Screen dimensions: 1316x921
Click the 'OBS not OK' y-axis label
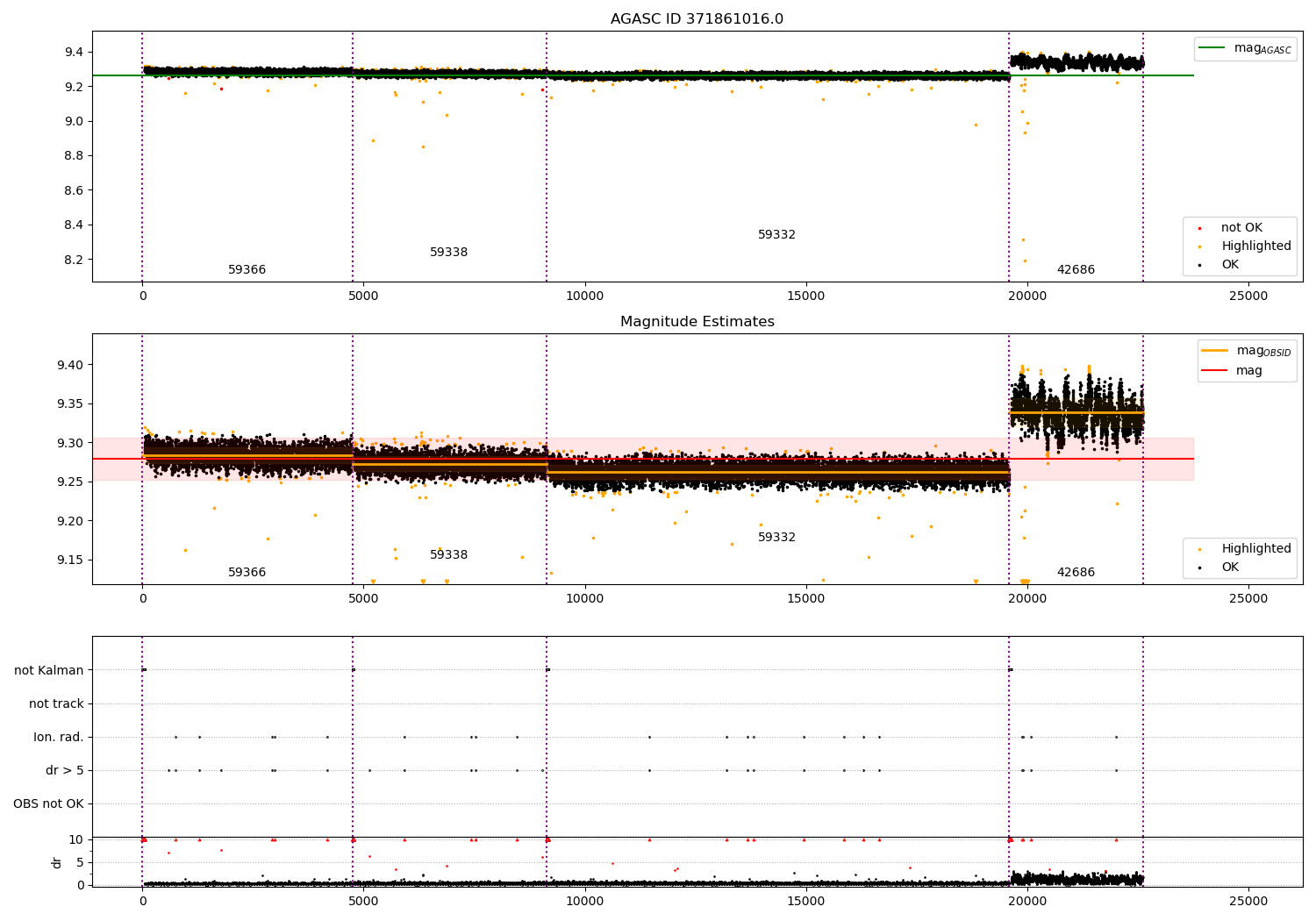click(48, 804)
